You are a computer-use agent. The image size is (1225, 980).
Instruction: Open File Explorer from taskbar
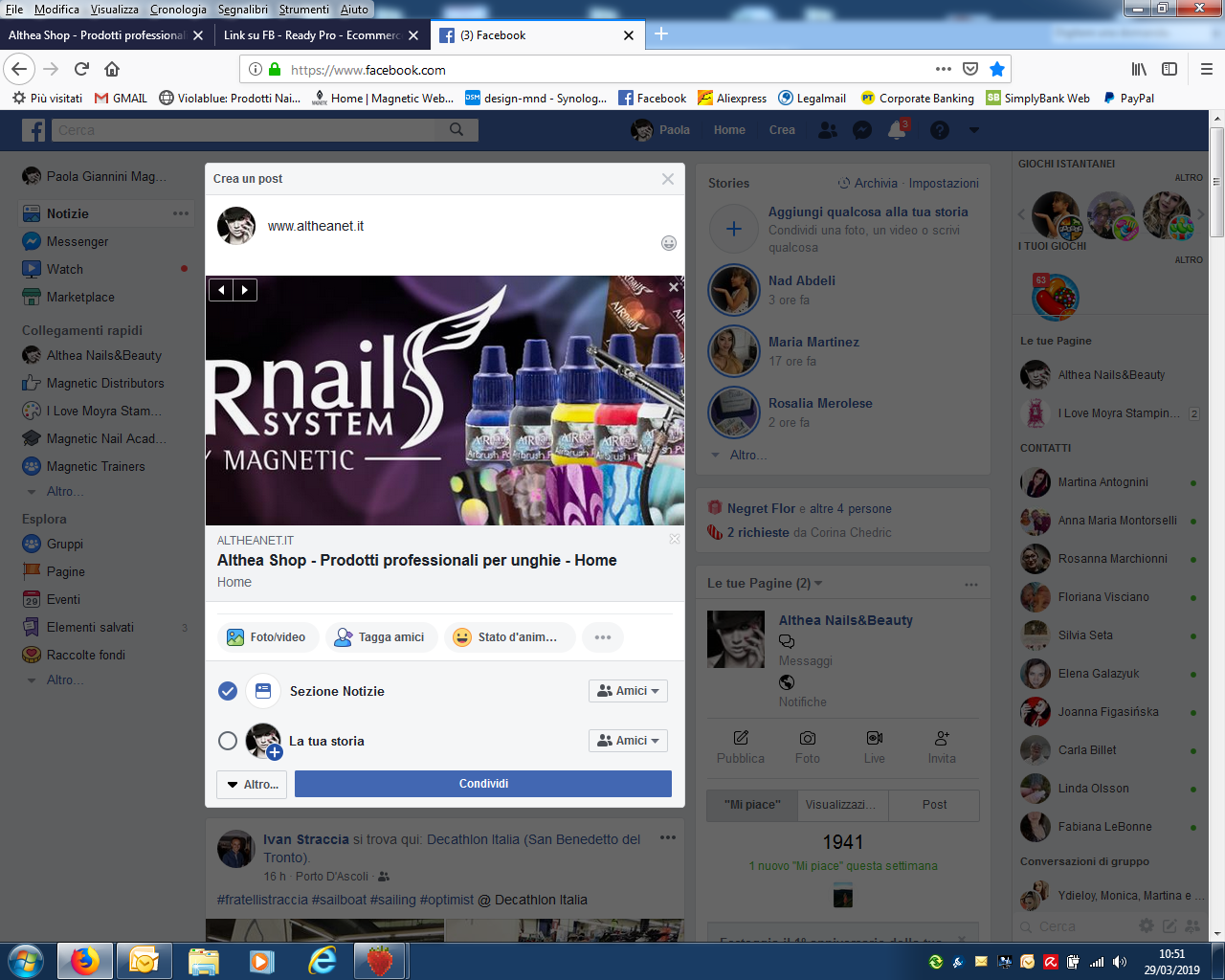coord(204,960)
